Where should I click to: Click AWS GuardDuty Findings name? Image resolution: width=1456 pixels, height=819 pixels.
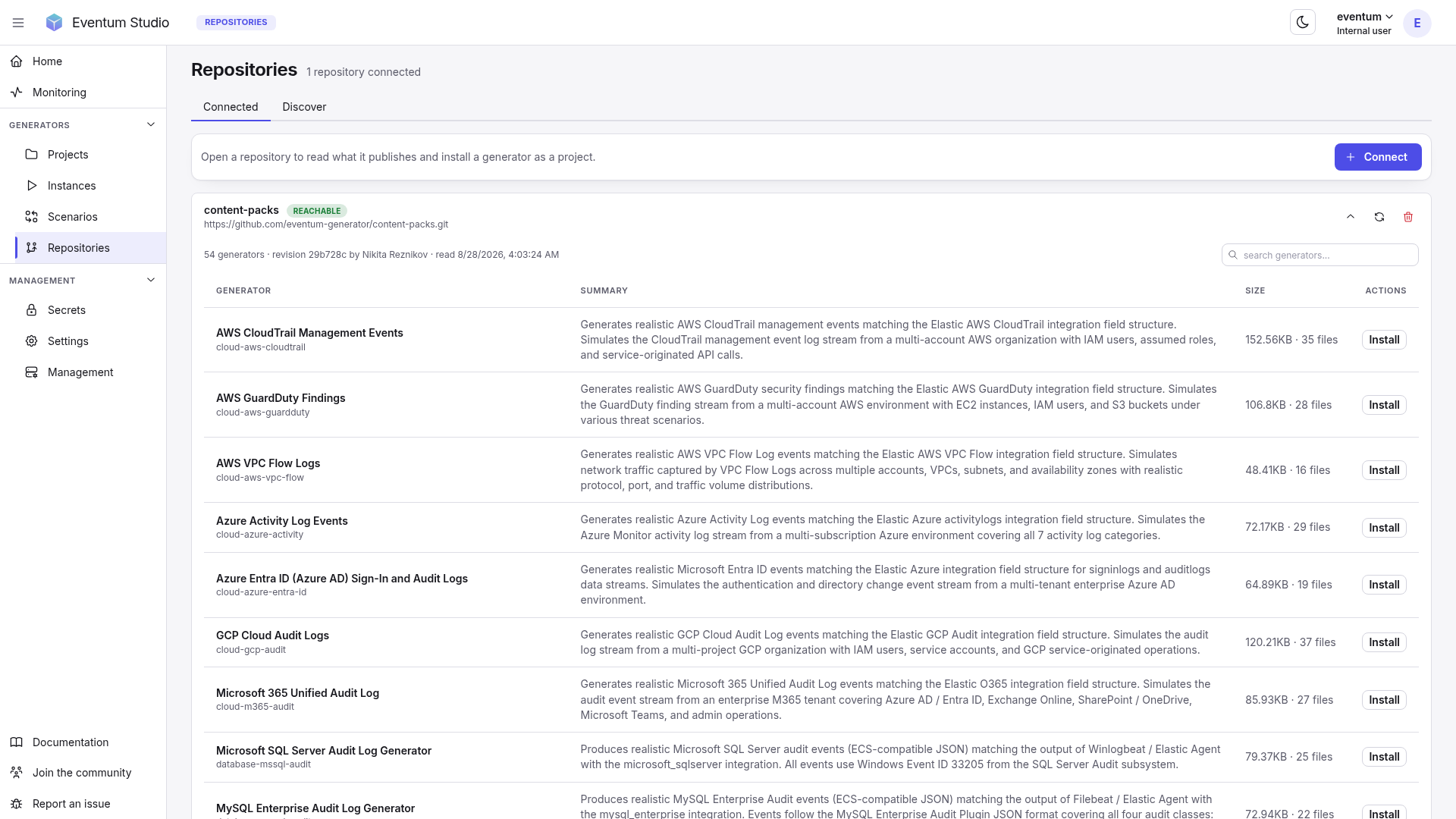tap(281, 398)
